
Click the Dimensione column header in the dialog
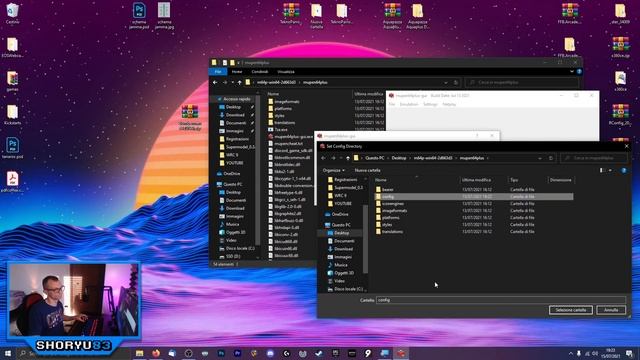point(560,180)
